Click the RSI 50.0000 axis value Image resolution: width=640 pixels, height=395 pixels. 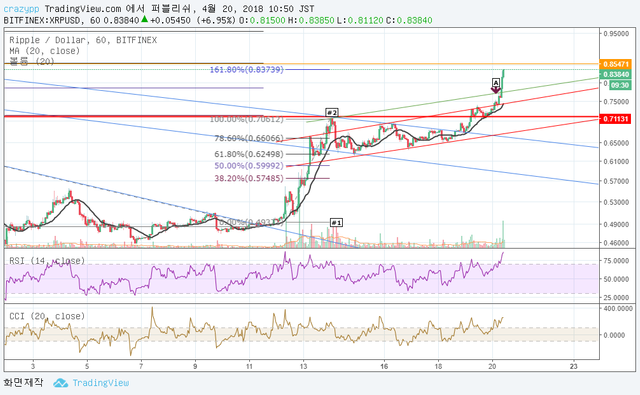616,279
